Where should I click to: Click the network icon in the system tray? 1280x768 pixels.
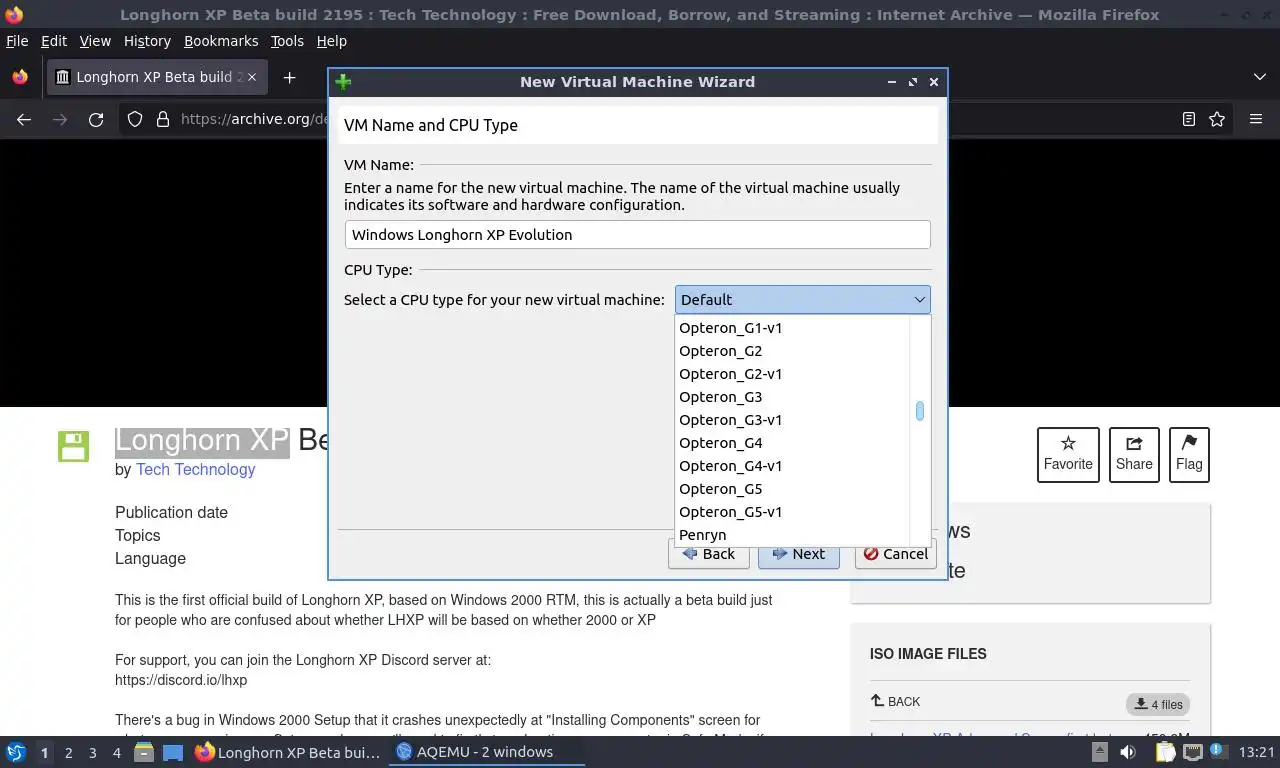coord(1193,752)
